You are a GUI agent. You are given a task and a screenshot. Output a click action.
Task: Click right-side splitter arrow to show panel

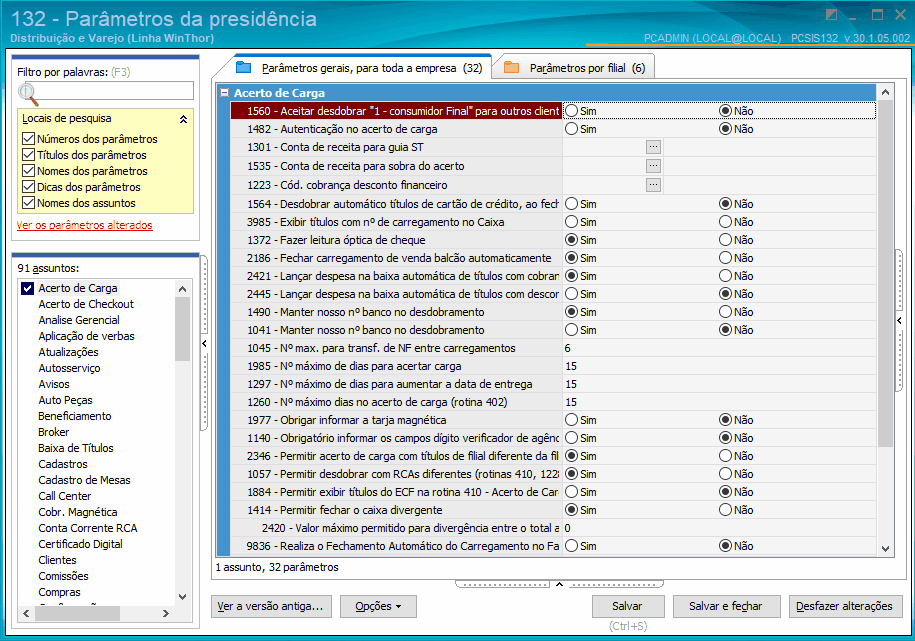(x=899, y=320)
